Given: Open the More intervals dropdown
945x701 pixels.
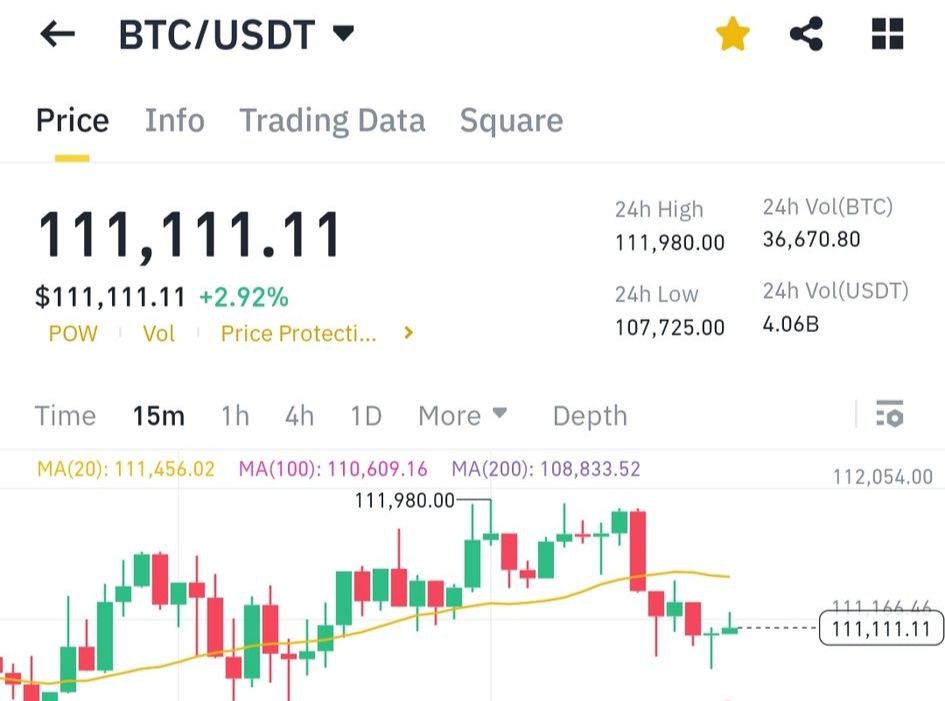Looking at the screenshot, I should pos(462,416).
